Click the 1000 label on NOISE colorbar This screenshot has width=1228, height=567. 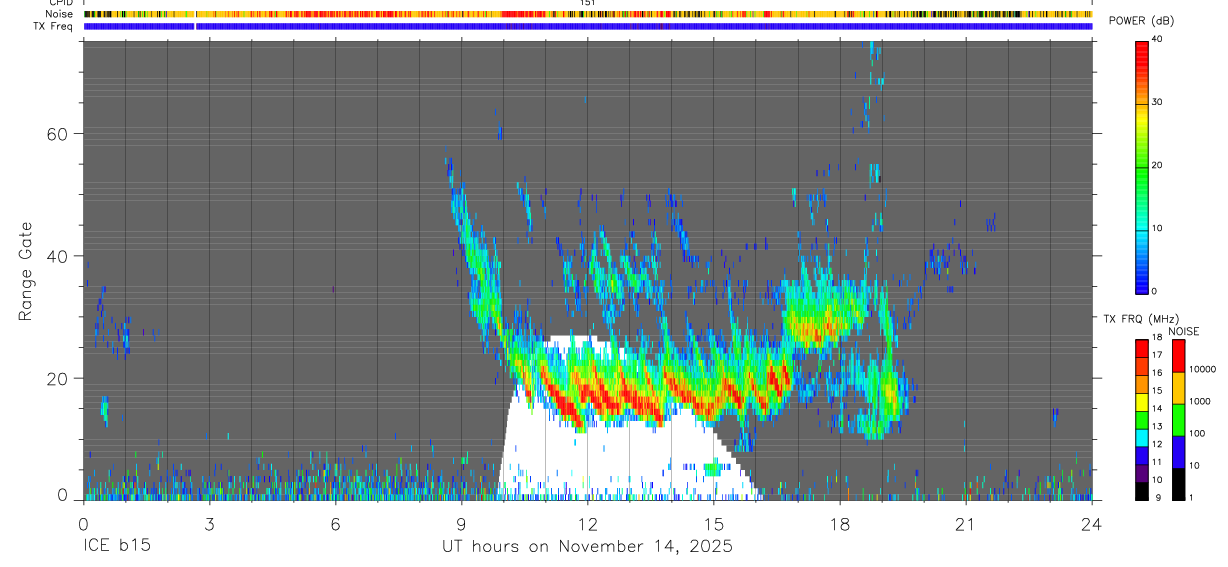click(1201, 401)
